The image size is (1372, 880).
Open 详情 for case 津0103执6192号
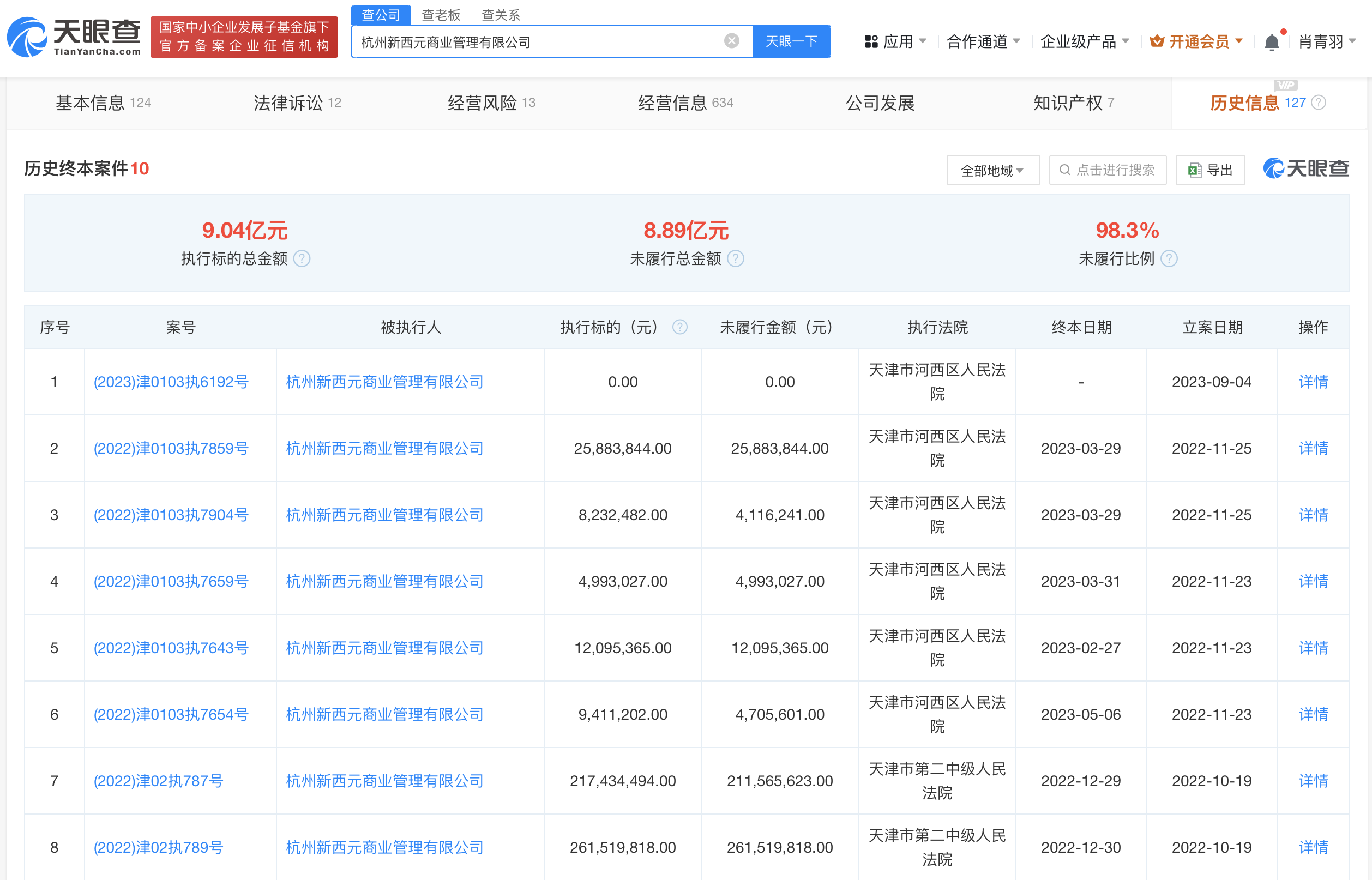point(1313,382)
